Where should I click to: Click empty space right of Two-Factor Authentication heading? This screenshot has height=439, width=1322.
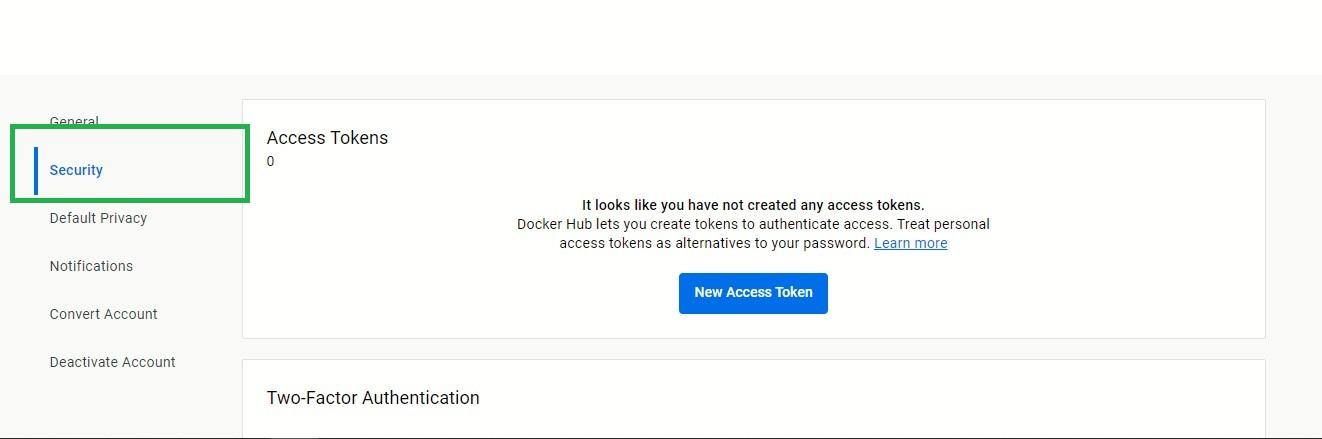850,398
